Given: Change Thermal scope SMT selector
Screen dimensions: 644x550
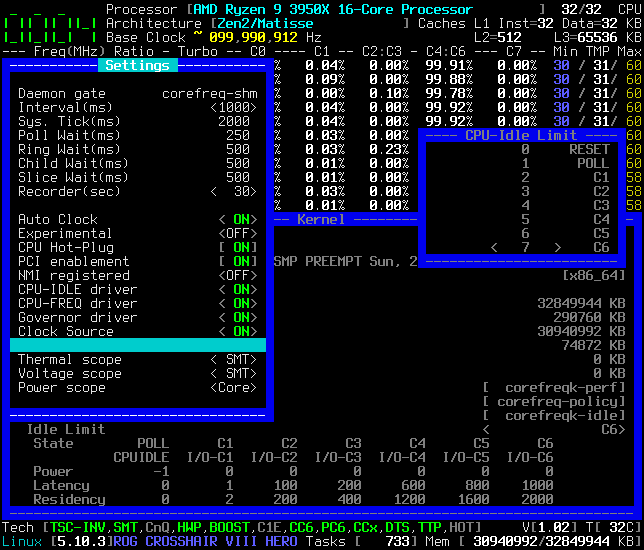Looking at the screenshot, I should click(x=234, y=359).
